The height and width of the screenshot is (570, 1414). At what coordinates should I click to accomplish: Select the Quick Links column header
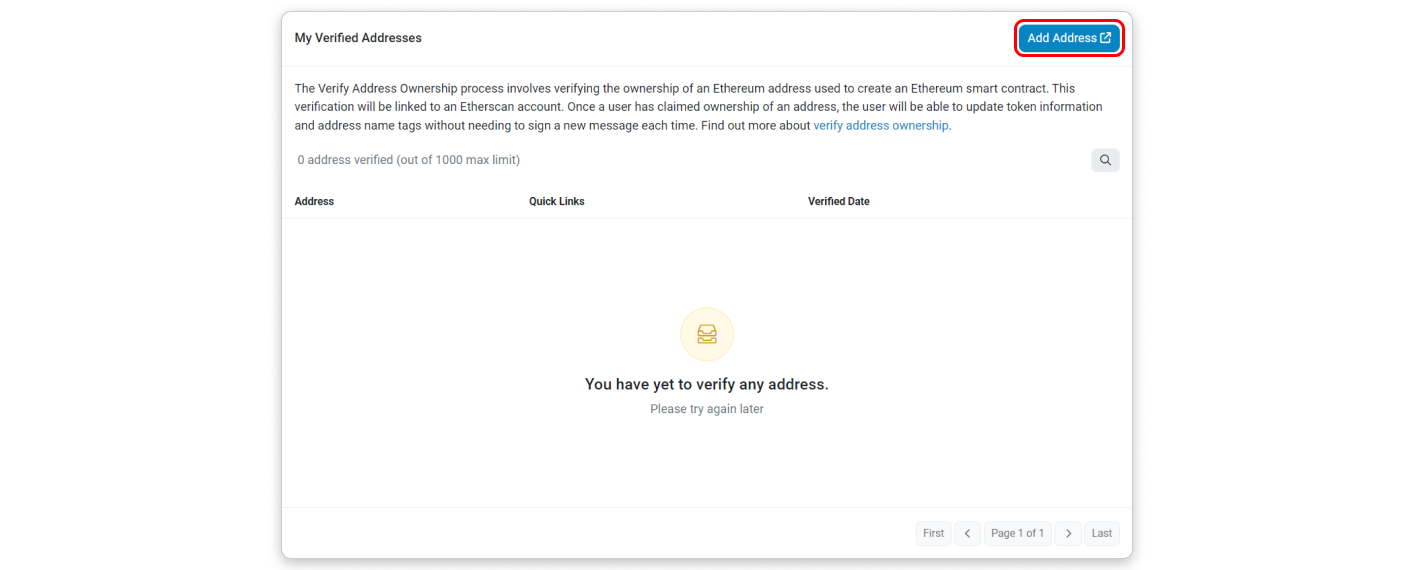click(557, 201)
